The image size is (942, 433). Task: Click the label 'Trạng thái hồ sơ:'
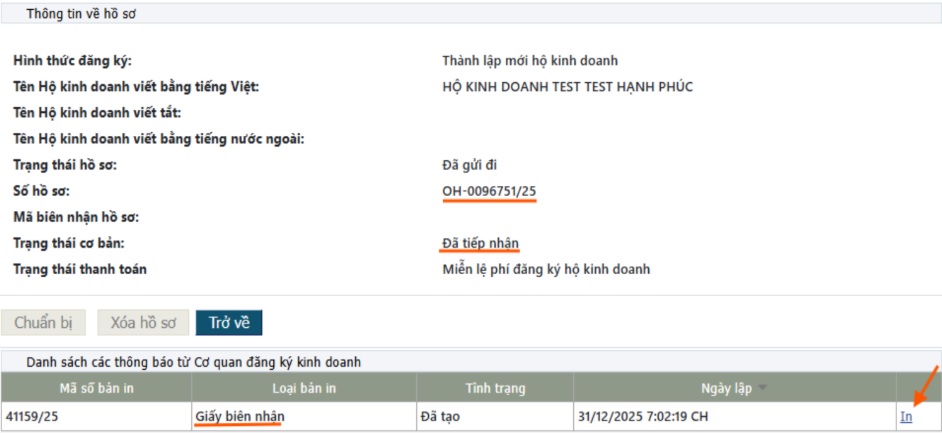65,165
